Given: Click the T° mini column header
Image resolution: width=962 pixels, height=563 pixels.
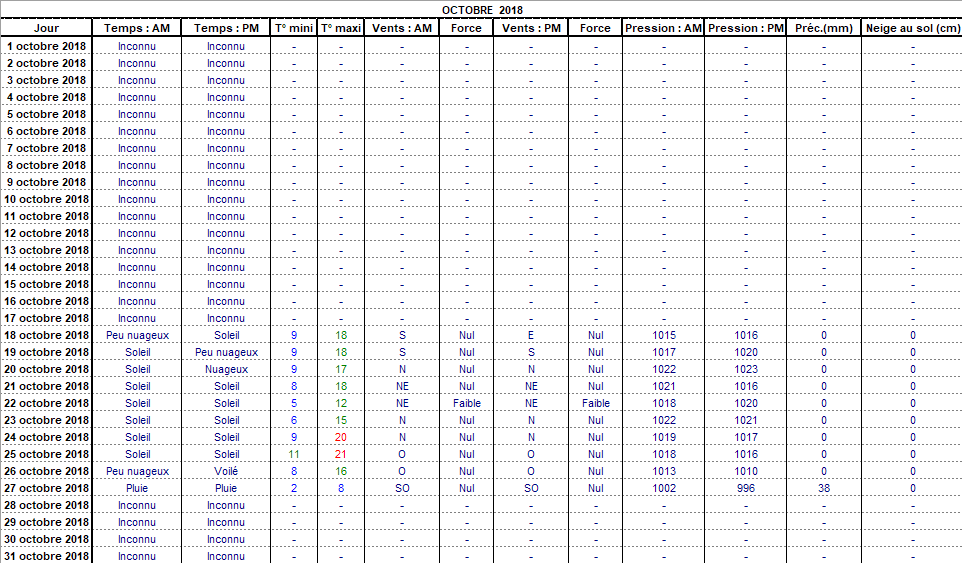Looking at the screenshot, I should click(294, 28).
